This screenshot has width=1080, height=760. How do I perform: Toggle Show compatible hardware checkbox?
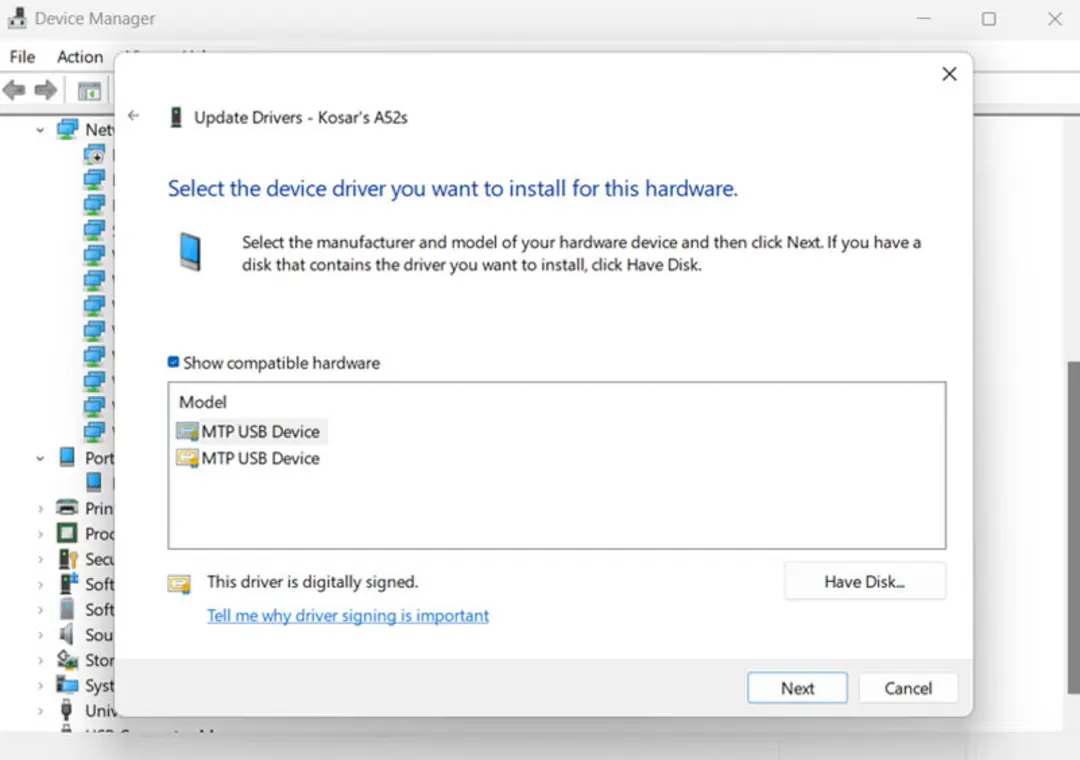174,362
